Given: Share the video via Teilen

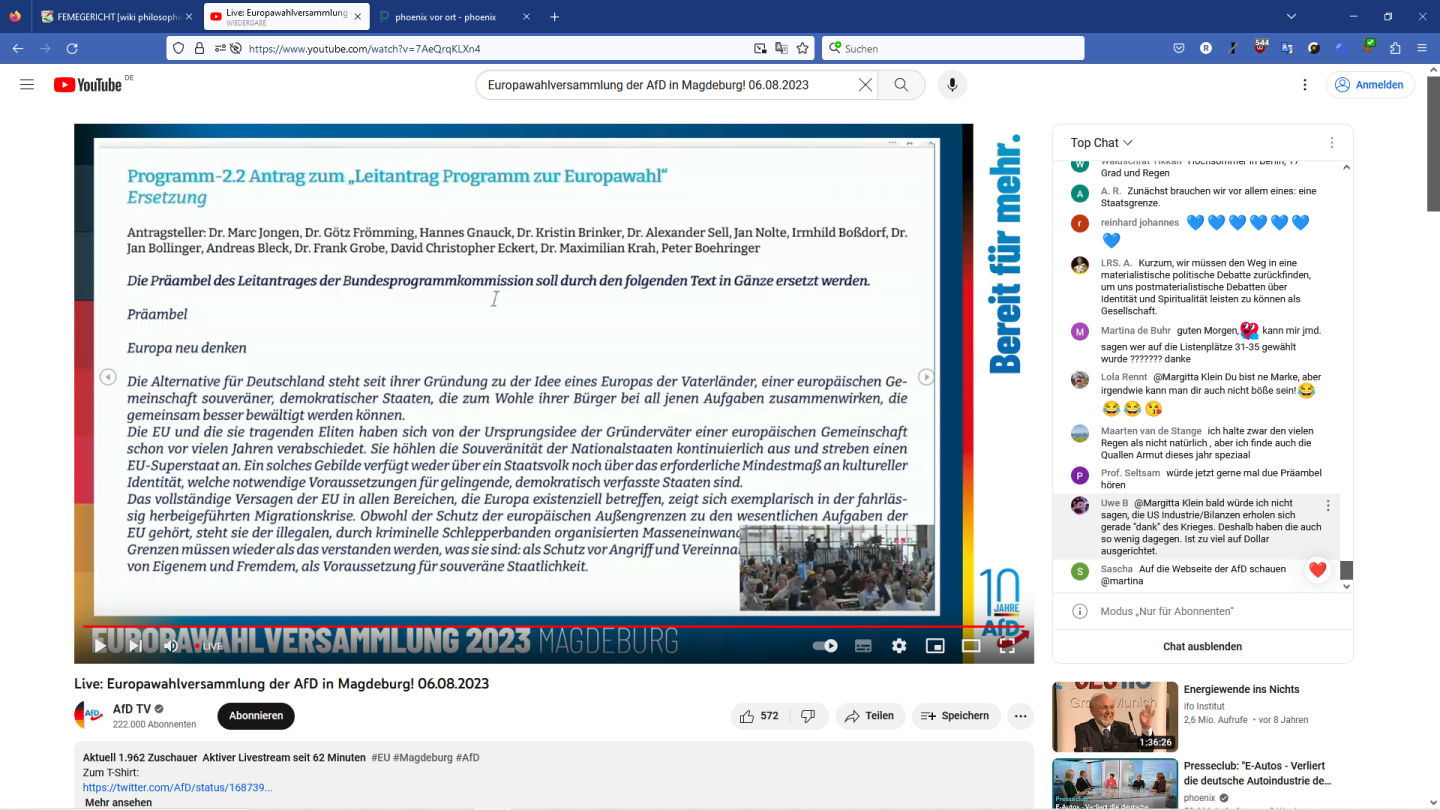Looking at the screenshot, I should point(870,716).
